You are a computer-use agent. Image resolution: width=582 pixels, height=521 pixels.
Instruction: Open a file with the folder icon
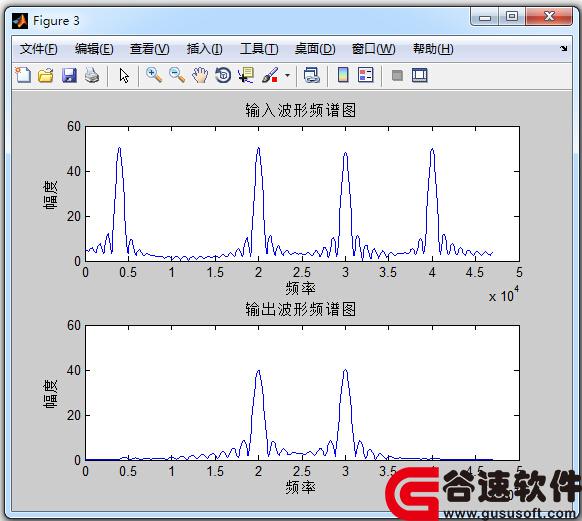click(x=46, y=75)
